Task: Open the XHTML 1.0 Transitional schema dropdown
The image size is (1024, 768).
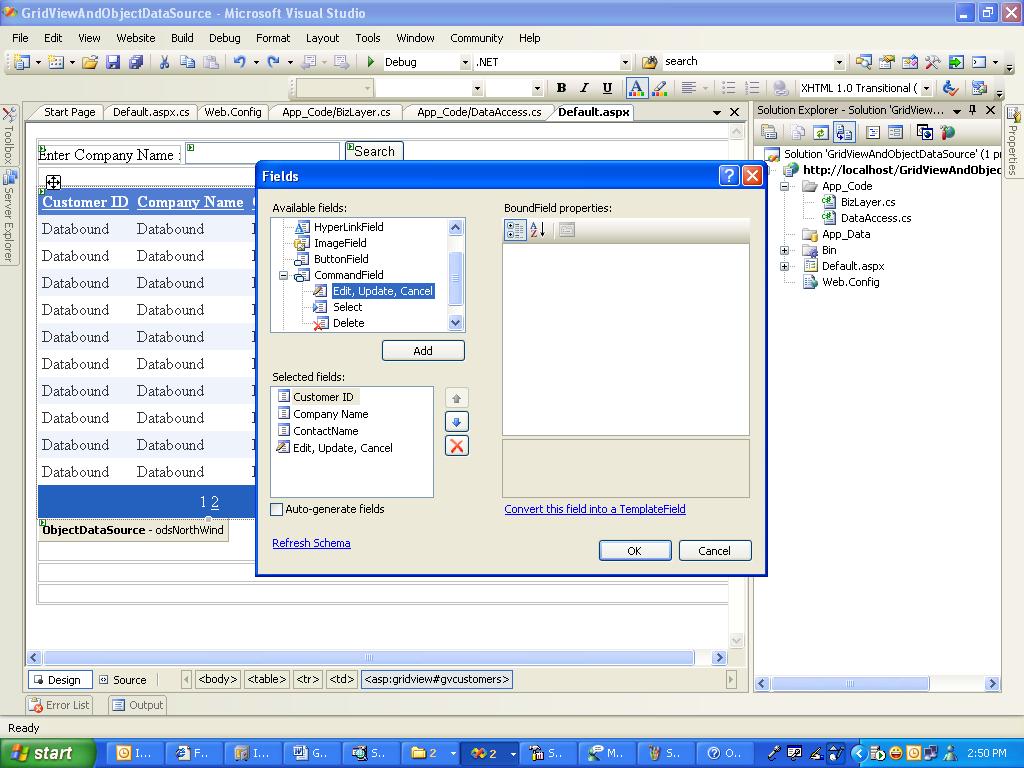Action: [x=927, y=88]
